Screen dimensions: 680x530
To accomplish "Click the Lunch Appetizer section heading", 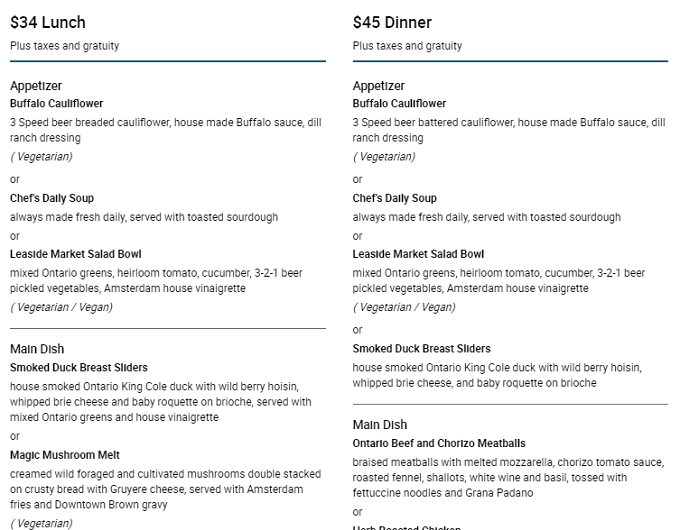I will click(x=36, y=86).
